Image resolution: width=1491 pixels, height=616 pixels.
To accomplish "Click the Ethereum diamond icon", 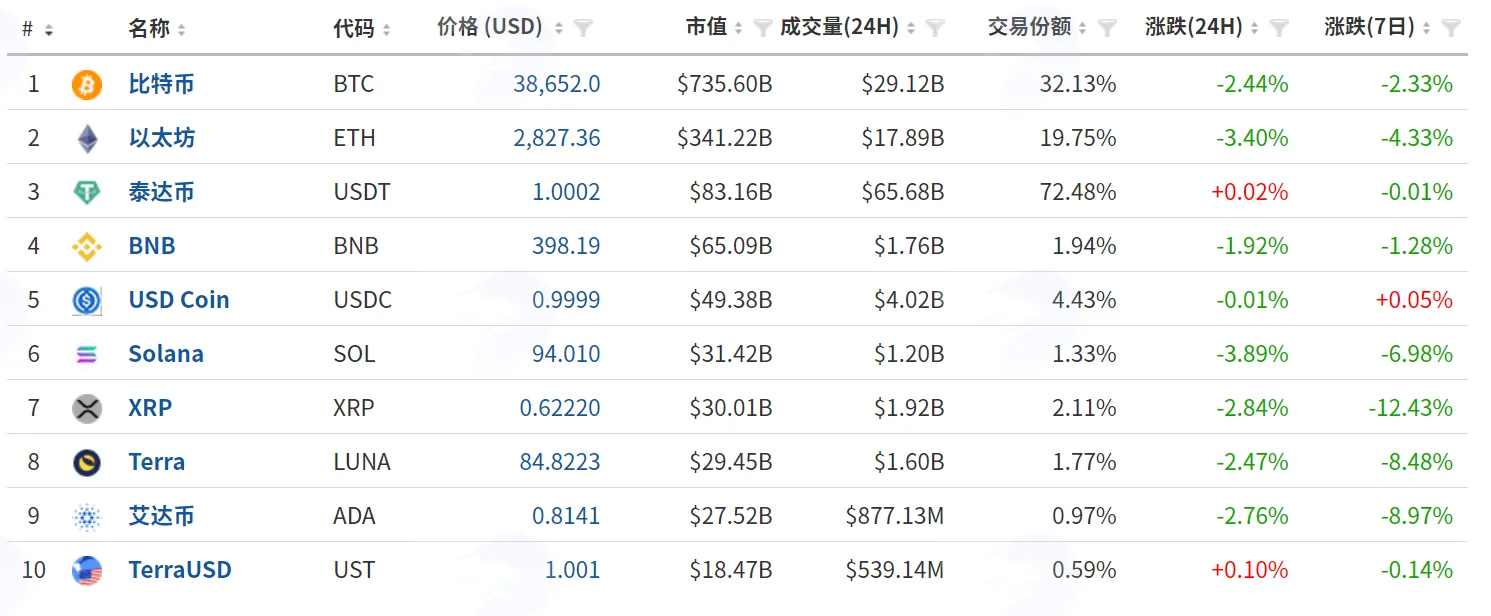I will click(x=87, y=139).
